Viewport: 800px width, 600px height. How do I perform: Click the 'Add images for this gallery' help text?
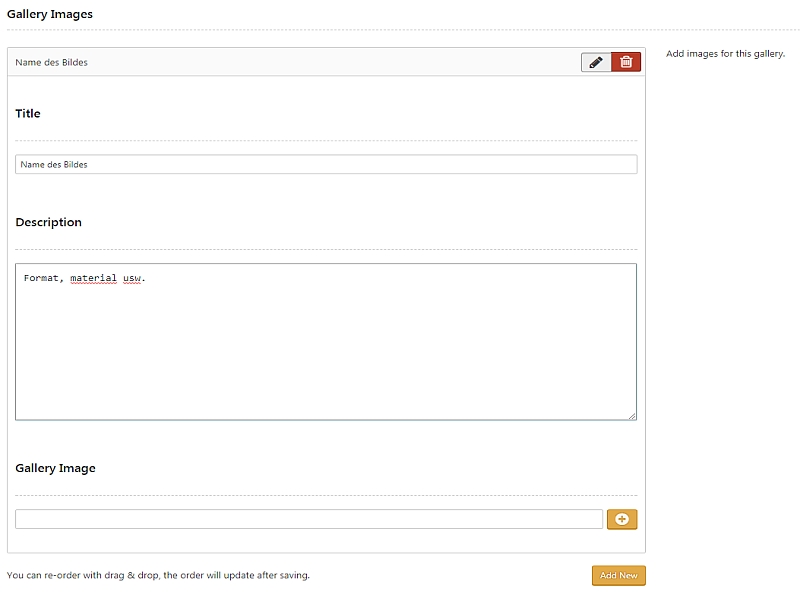725,54
